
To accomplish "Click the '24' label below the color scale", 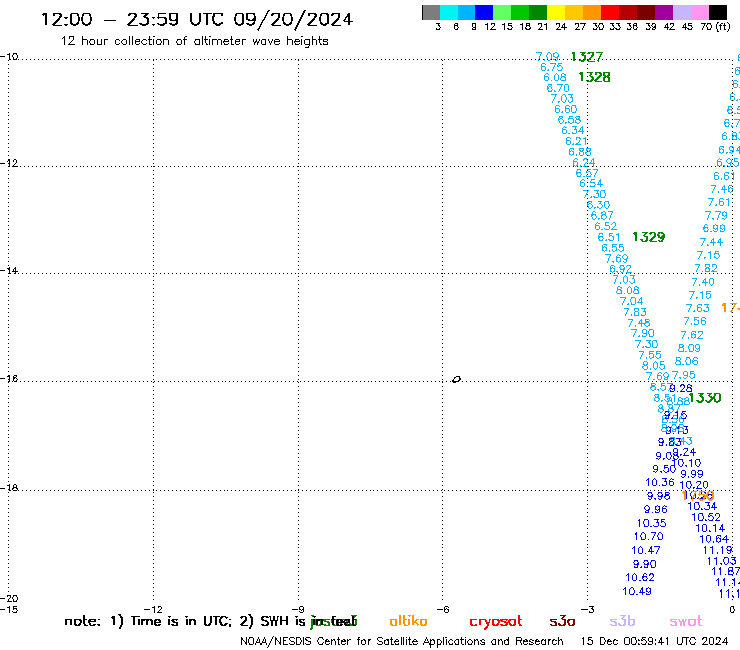I will (561, 26).
